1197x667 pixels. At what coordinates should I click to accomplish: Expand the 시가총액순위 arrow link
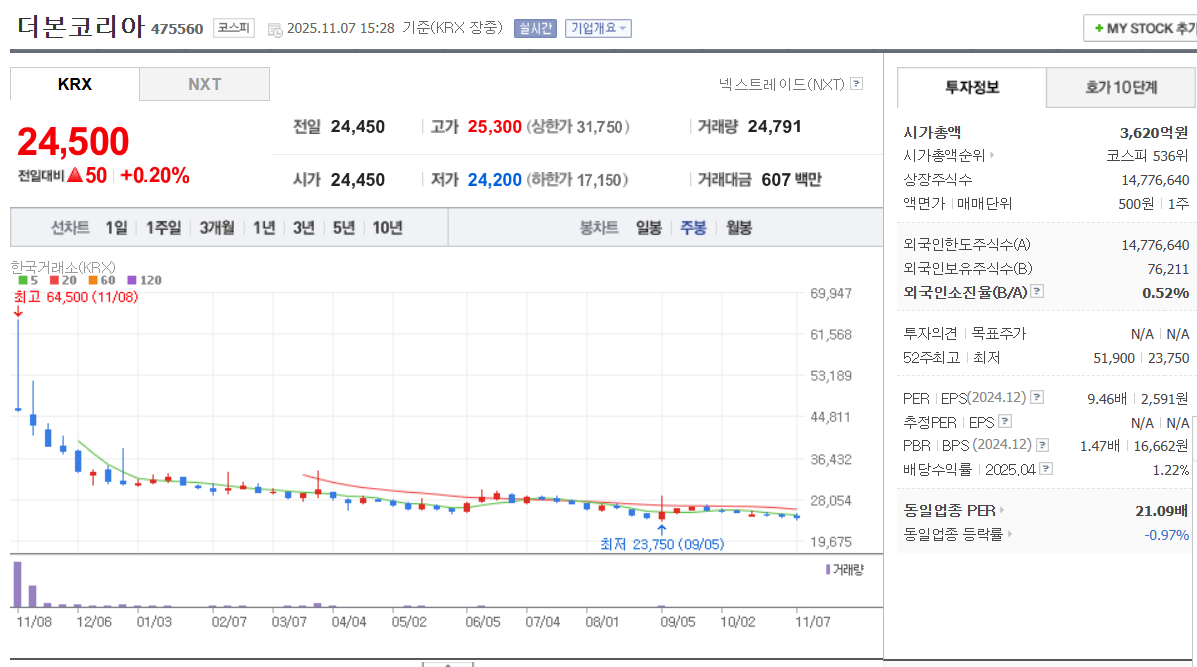coord(992,155)
